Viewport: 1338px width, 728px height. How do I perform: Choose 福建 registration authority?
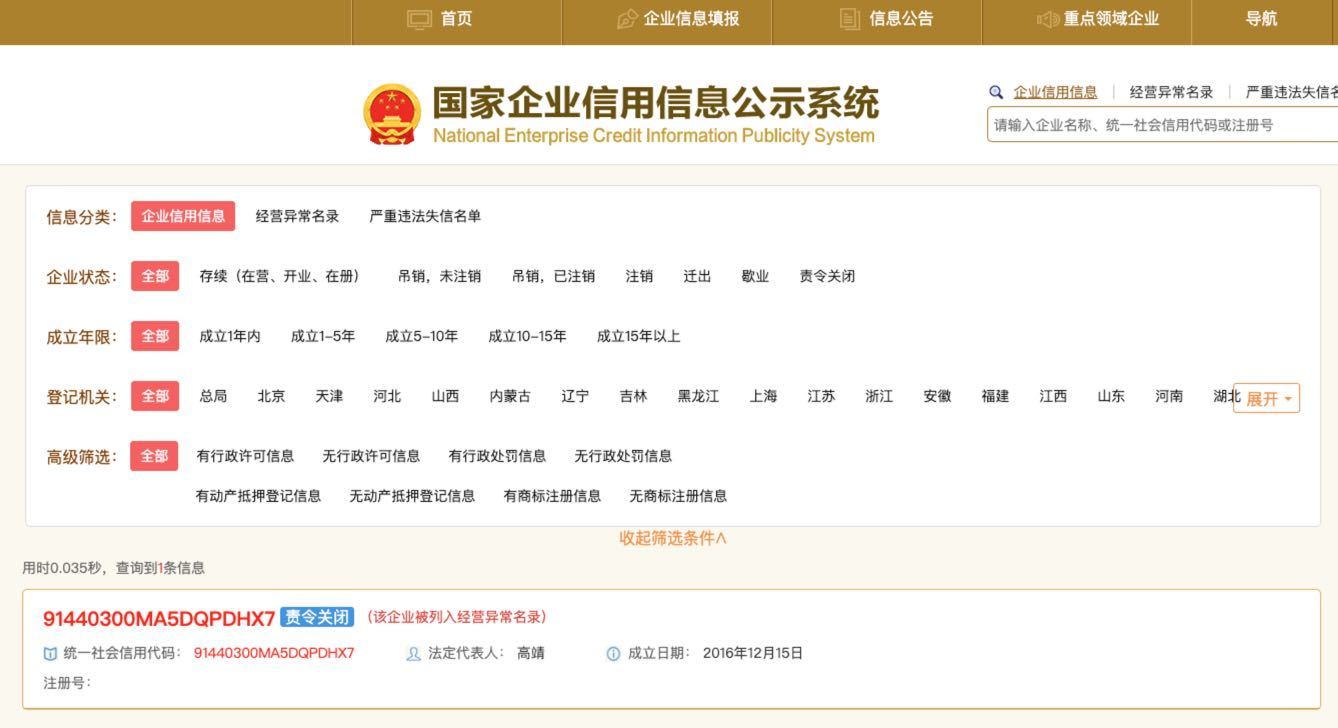995,396
